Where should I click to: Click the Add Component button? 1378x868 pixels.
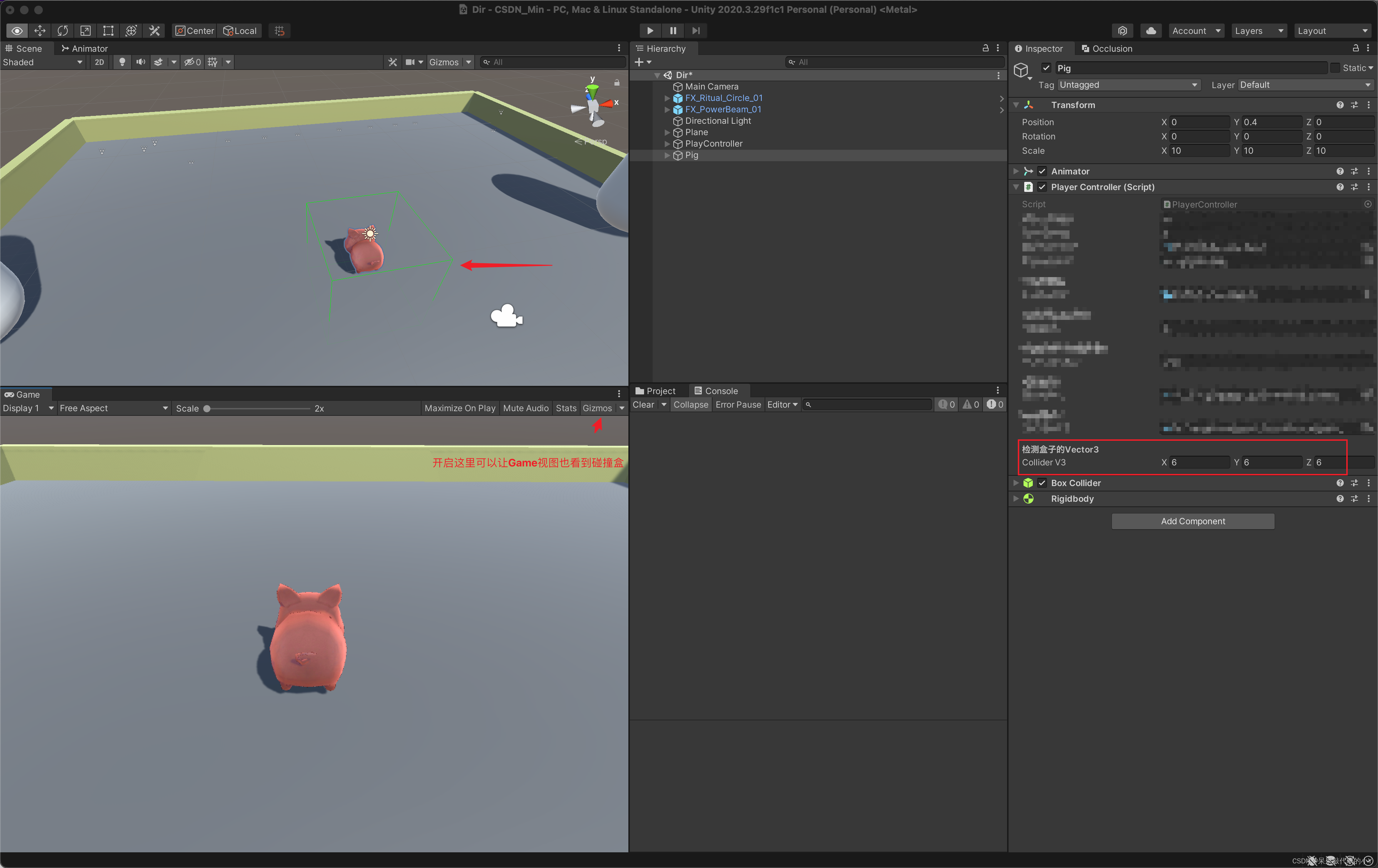click(1193, 521)
